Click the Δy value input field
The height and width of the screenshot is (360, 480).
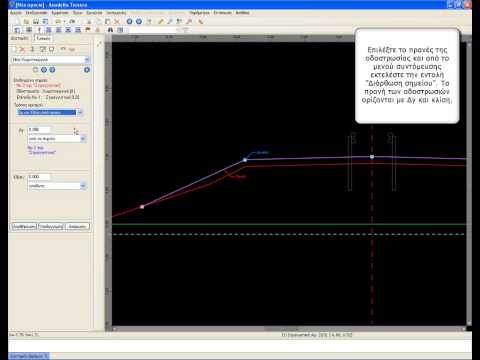[x=39, y=130]
